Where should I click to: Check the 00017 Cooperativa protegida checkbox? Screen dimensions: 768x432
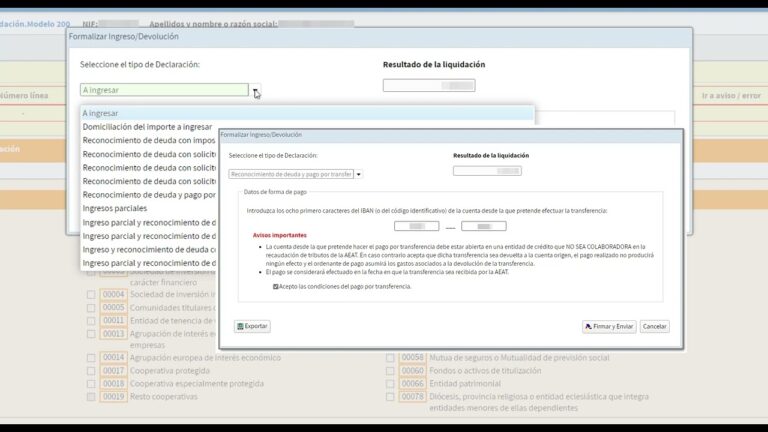point(91,371)
